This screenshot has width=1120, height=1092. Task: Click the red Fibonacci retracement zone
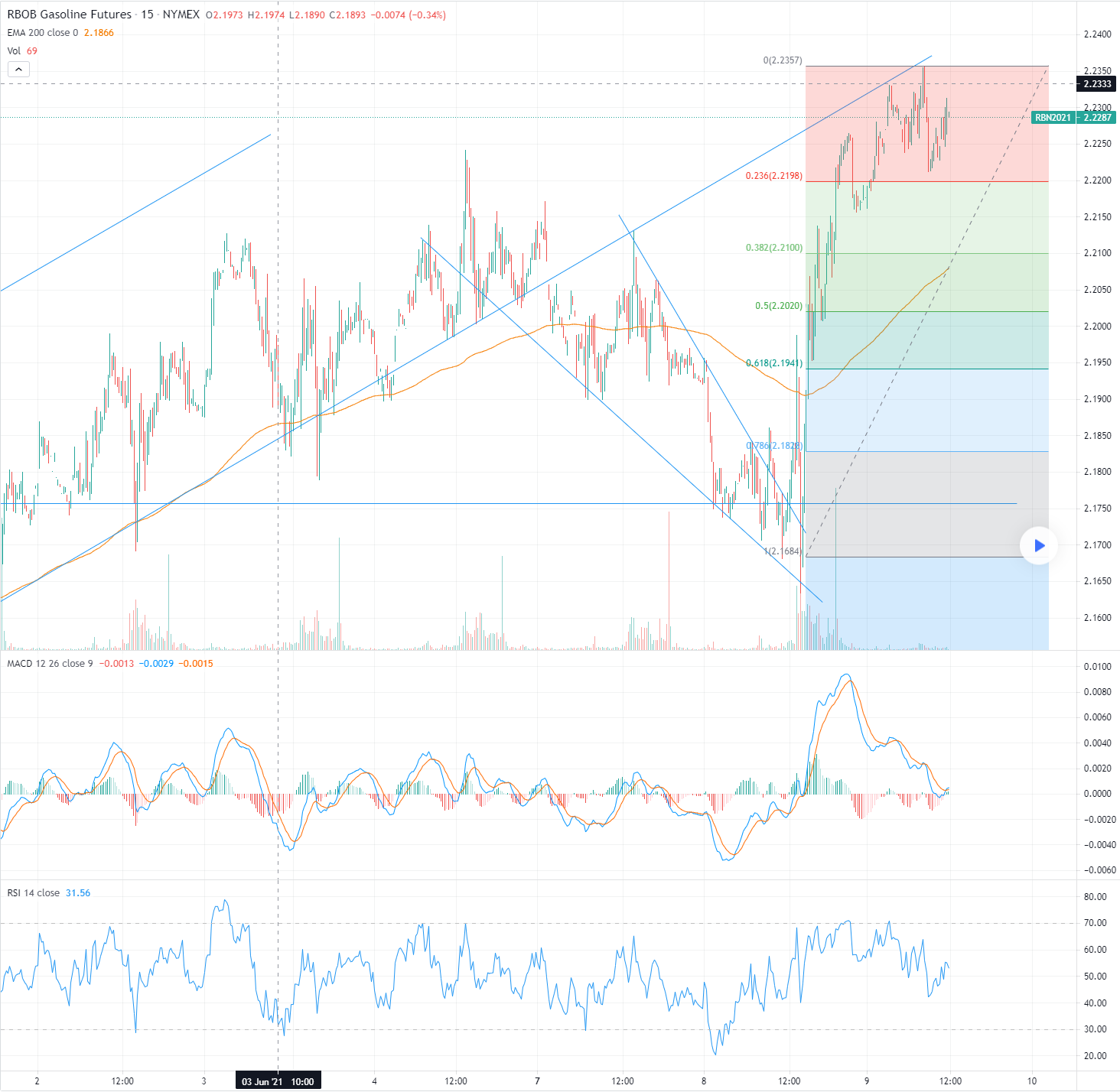[x=987, y=122]
